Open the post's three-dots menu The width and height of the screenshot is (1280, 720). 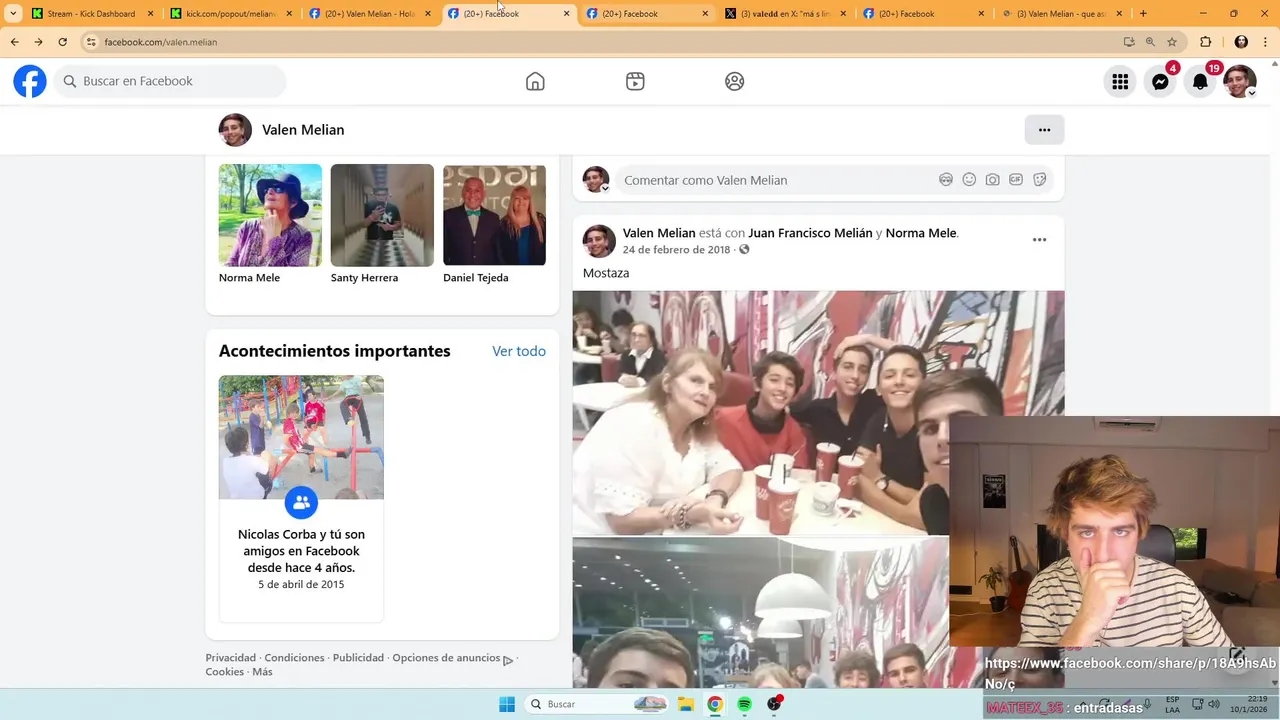tap(1039, 240)
